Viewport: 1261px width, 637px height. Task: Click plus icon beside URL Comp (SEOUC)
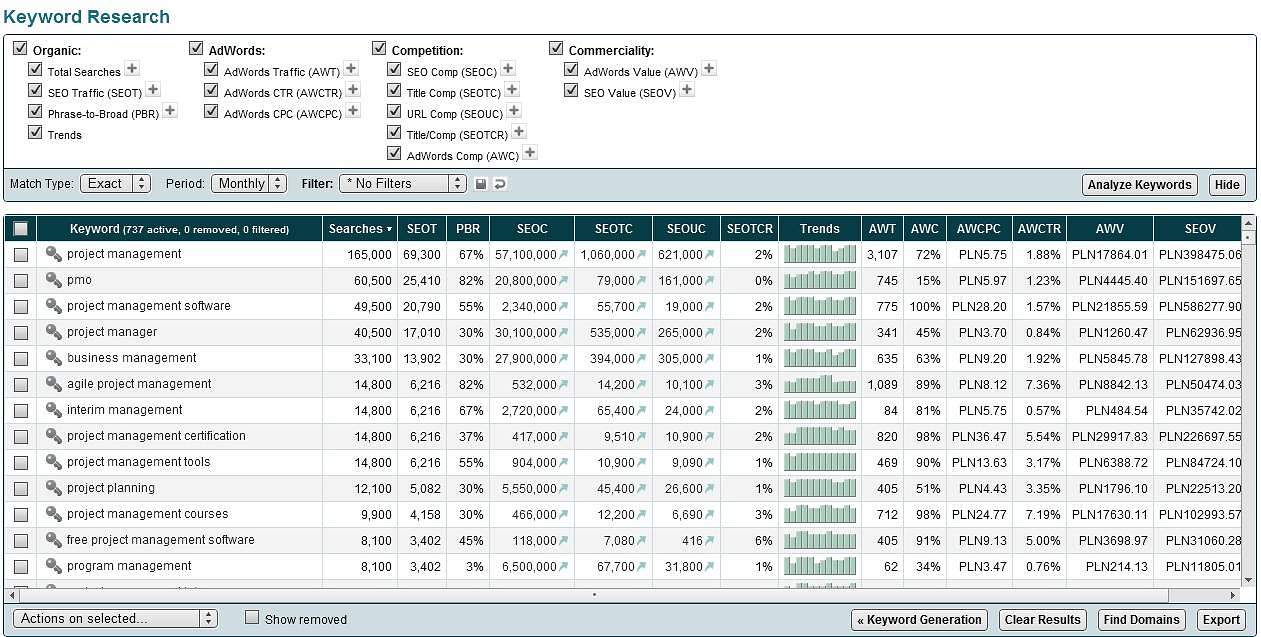(x=514, y=111)
